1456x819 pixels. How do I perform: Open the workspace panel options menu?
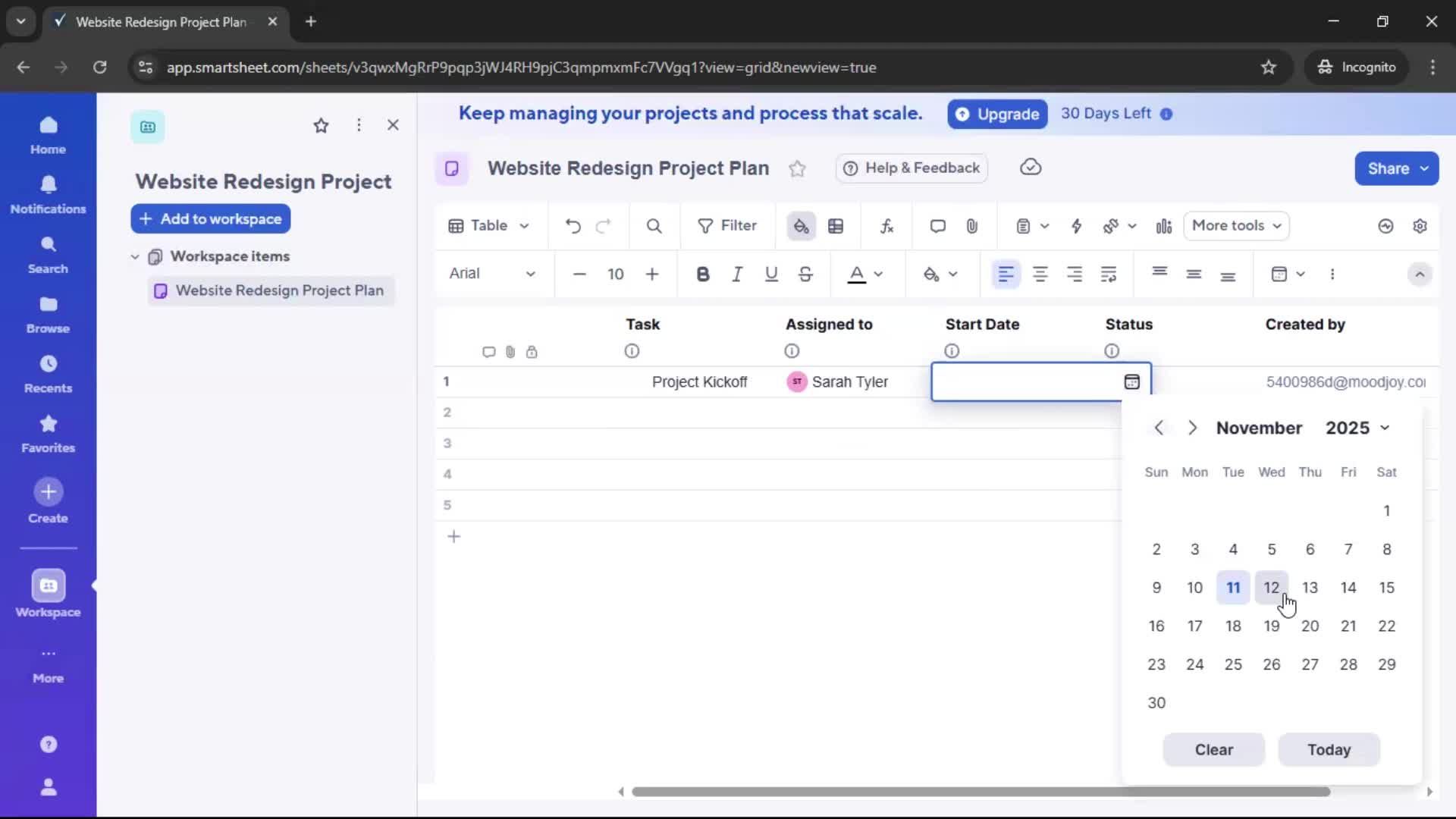click(359, 125)
